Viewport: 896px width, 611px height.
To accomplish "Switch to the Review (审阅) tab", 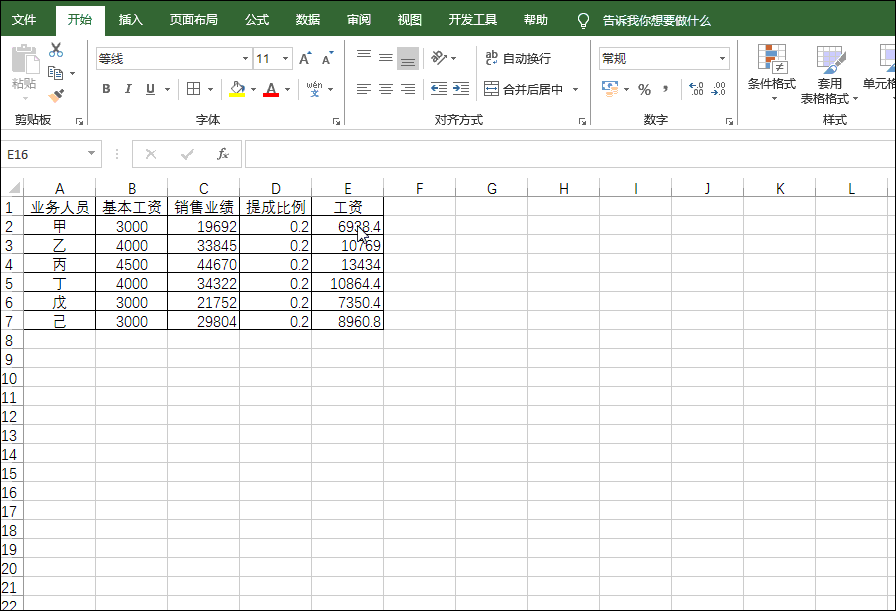I will (x=359, y=20).
